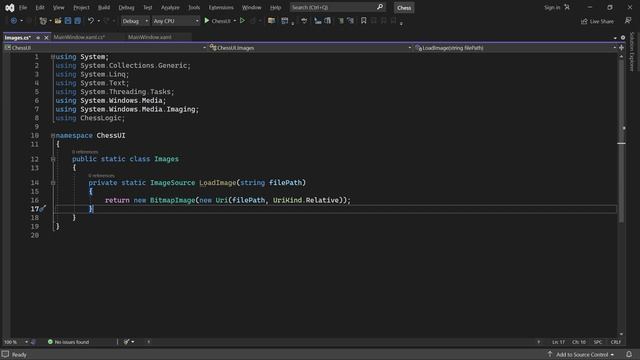Open the Extensions menu
The image size is (640, 360).
pos(221,7)
